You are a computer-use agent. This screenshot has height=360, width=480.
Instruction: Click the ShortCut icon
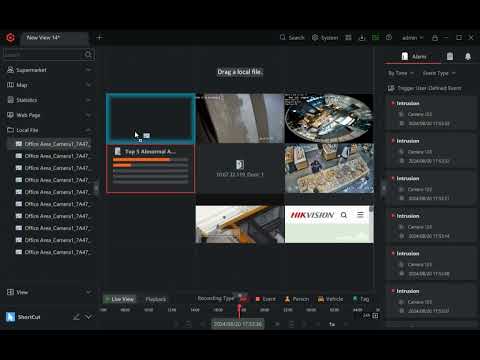coord(10,317)
